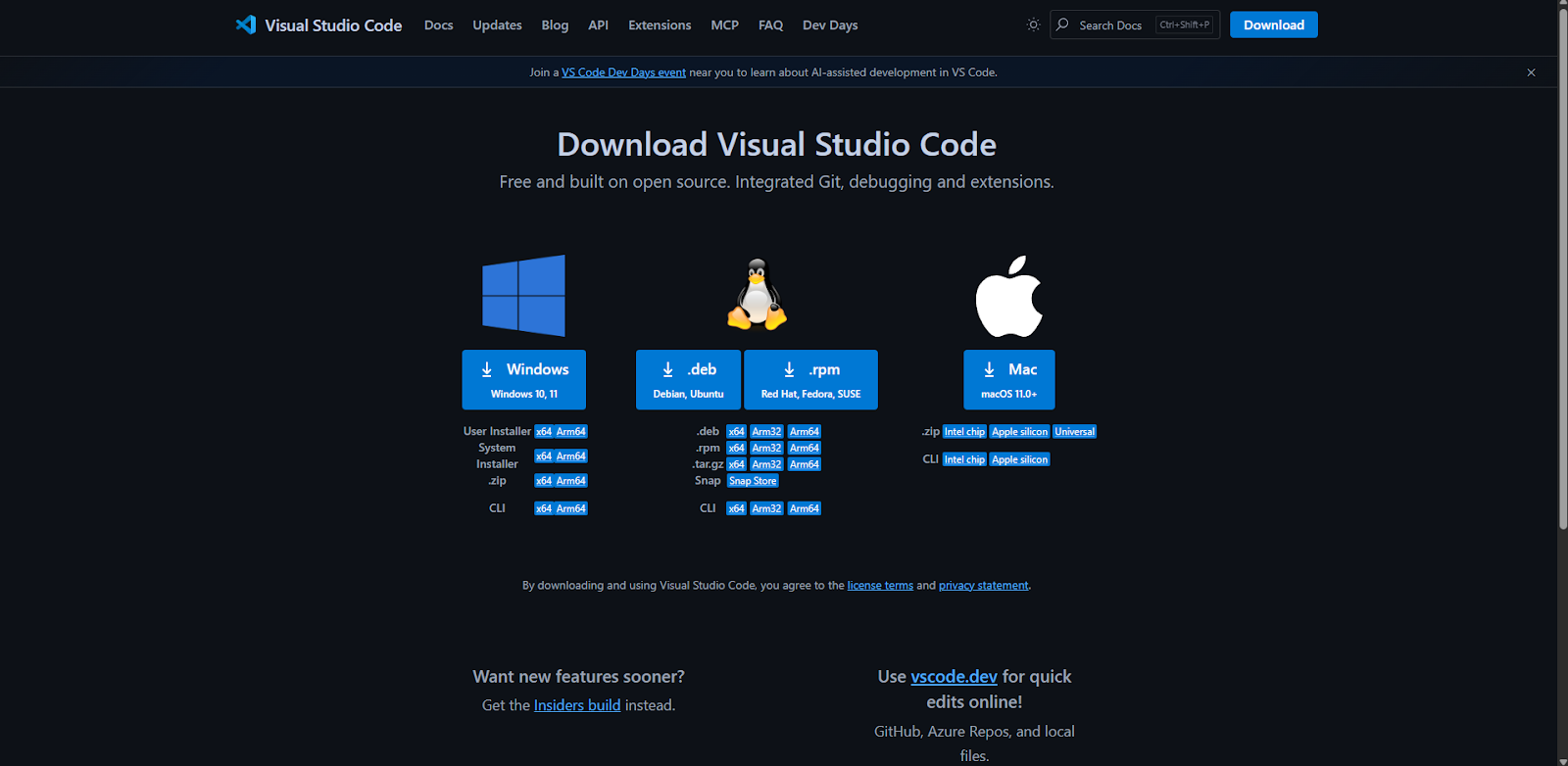
Task: Click the Linux Tux penguin icon
Action: coord(757,295)
